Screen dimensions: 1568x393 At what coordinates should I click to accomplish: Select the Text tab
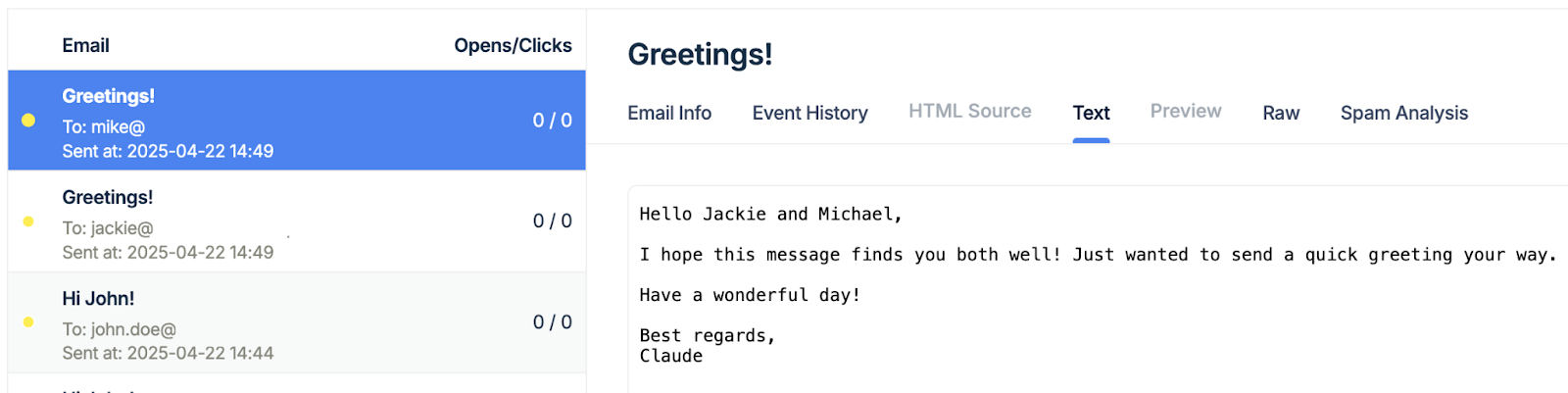click(1091, 113)
